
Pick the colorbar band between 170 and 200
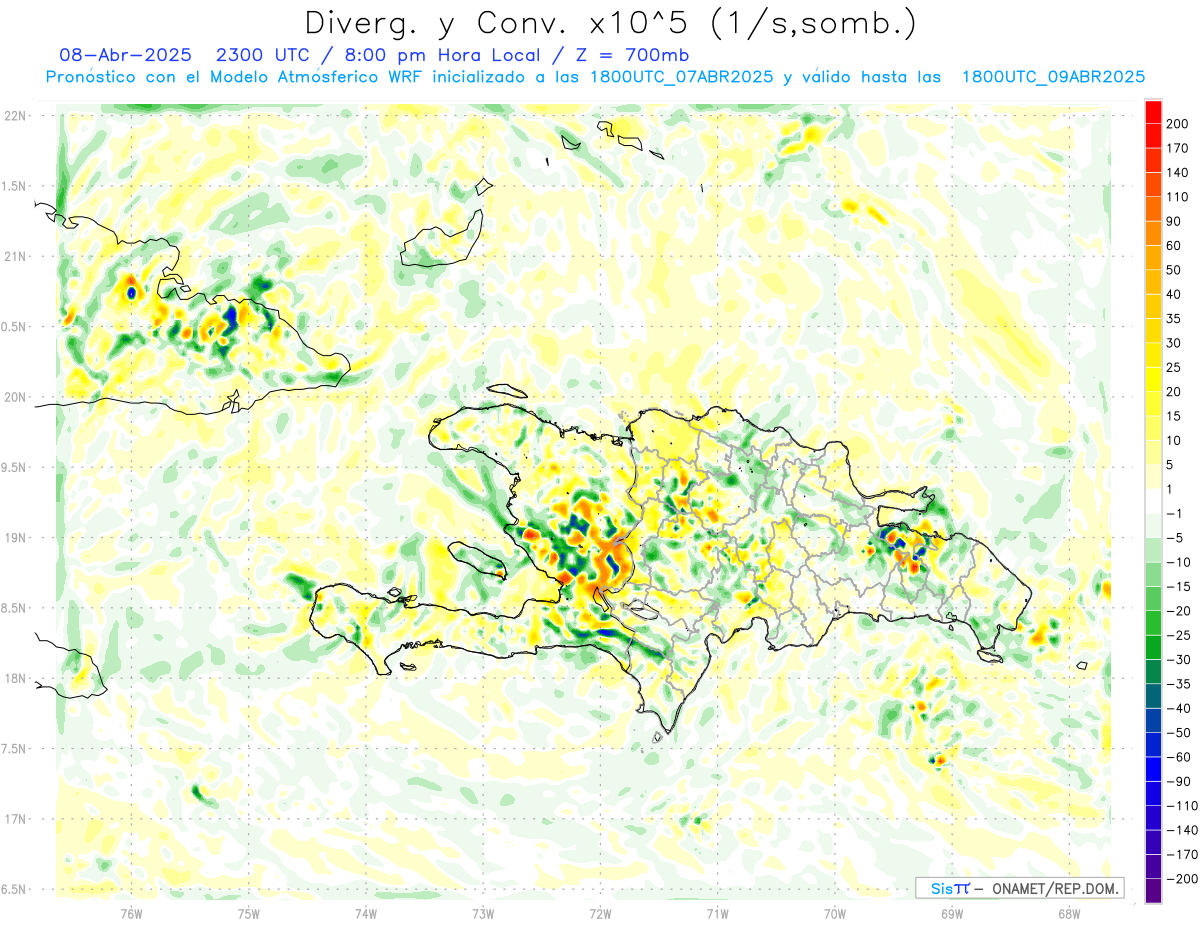(x=1154, y=136)
